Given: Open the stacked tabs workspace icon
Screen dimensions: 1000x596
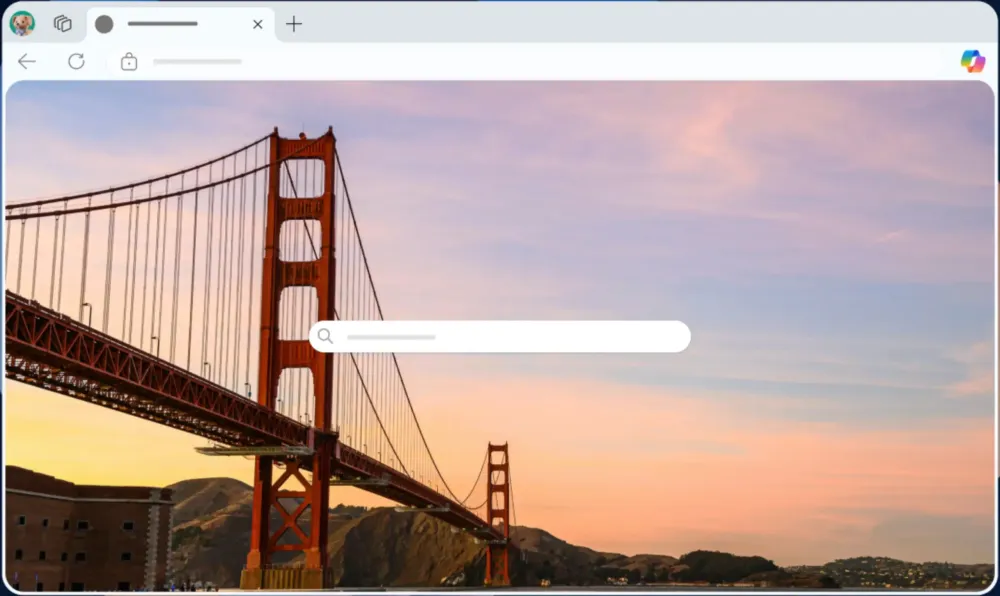Looking at the screenshot, I should coord(62,23).
